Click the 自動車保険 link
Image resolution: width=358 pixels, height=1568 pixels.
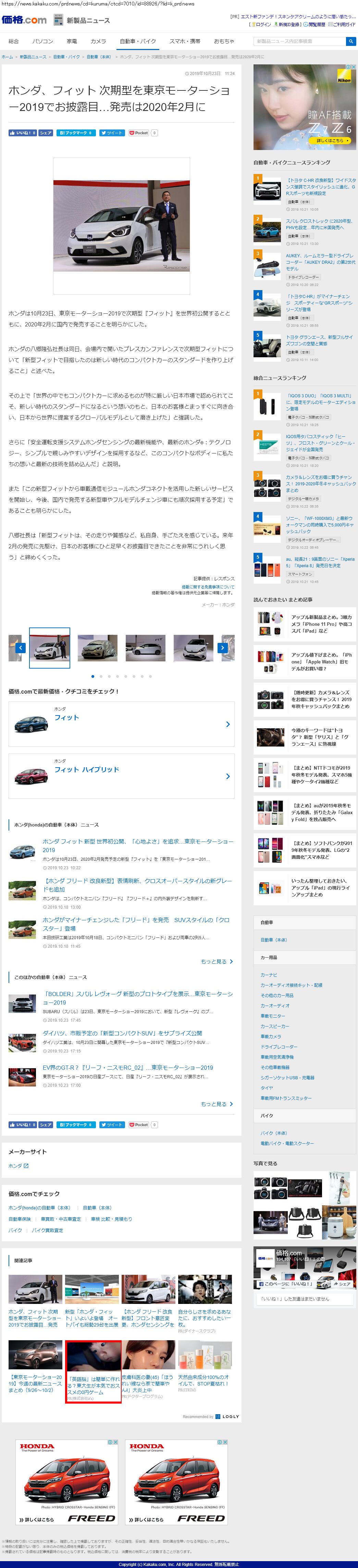20,1219
